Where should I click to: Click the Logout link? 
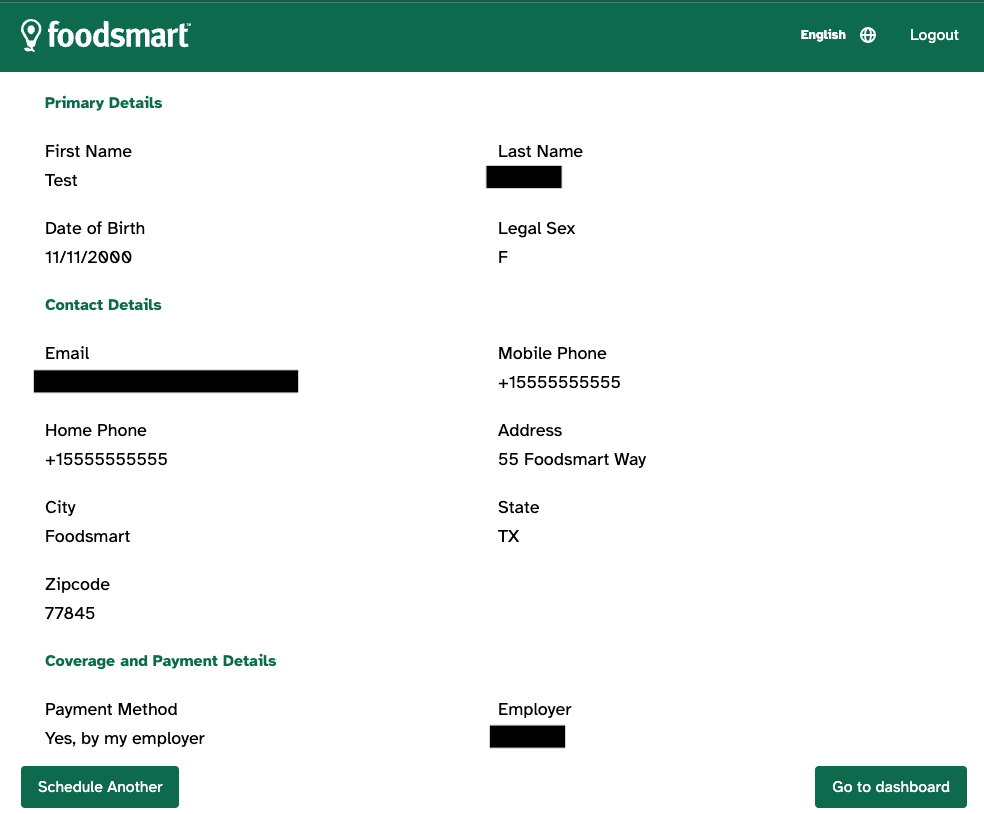pyautogui.click(x=934, y=35)
